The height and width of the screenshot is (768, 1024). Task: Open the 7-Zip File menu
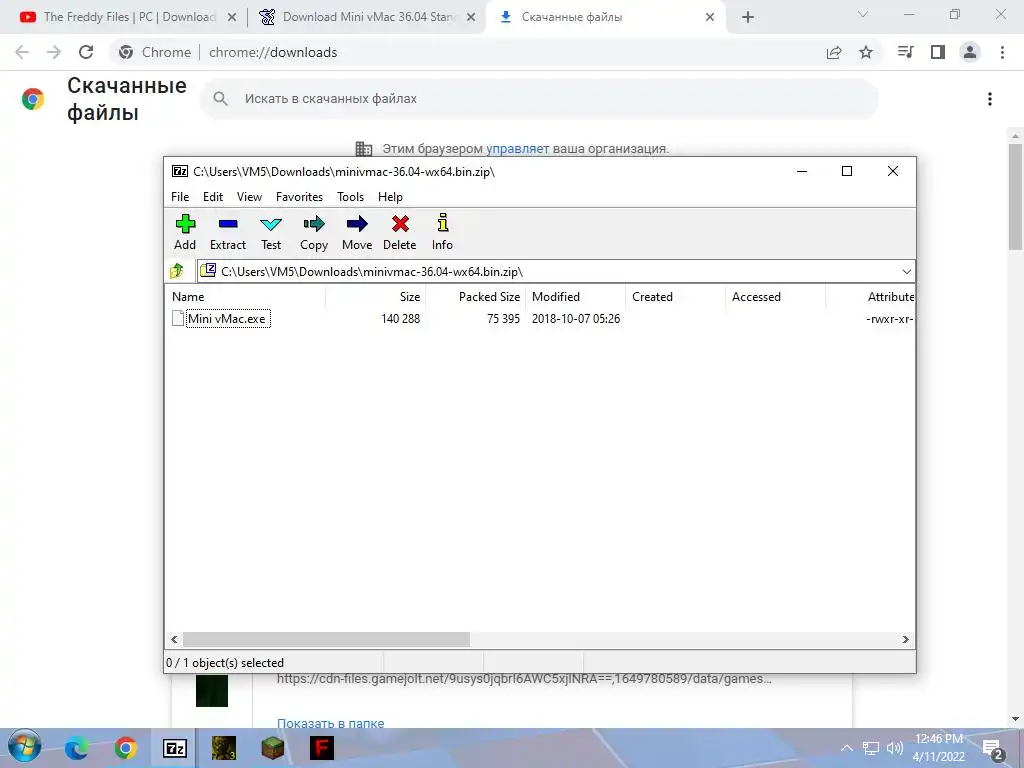180,197
